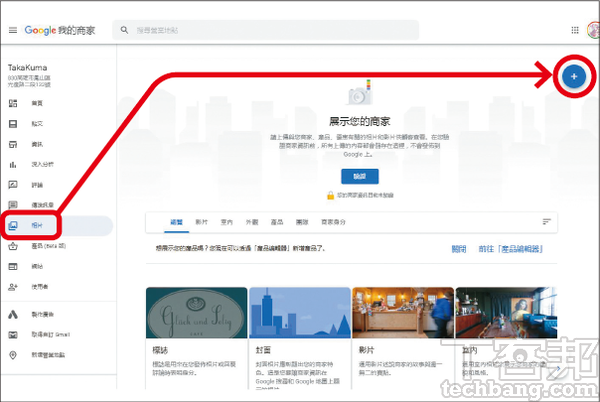
Task: Switch to the 影片 video tab
Action: tap(202, 222)
